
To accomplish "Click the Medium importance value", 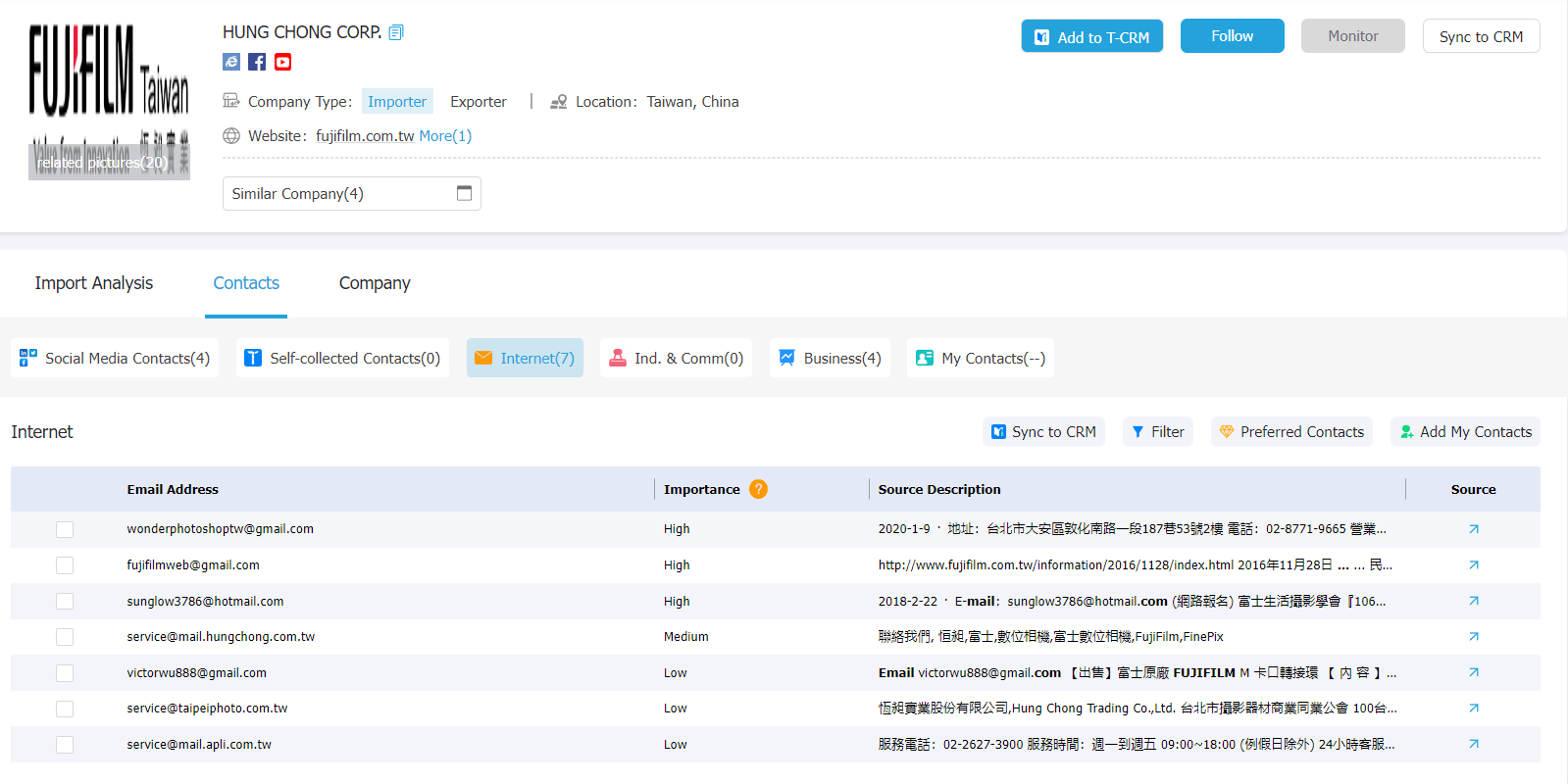I will [685, 637].
